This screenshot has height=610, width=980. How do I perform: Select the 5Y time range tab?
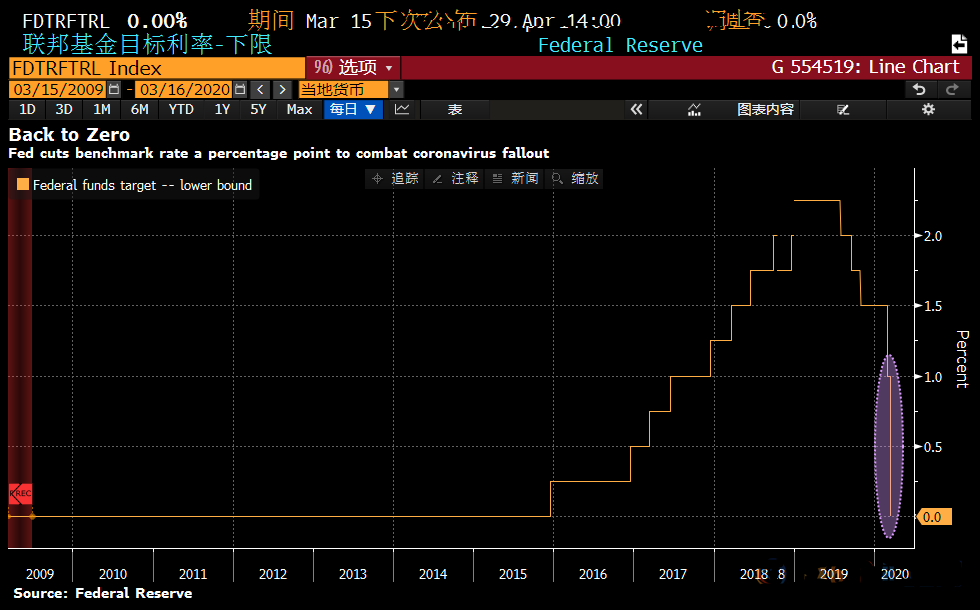(258, 109)
